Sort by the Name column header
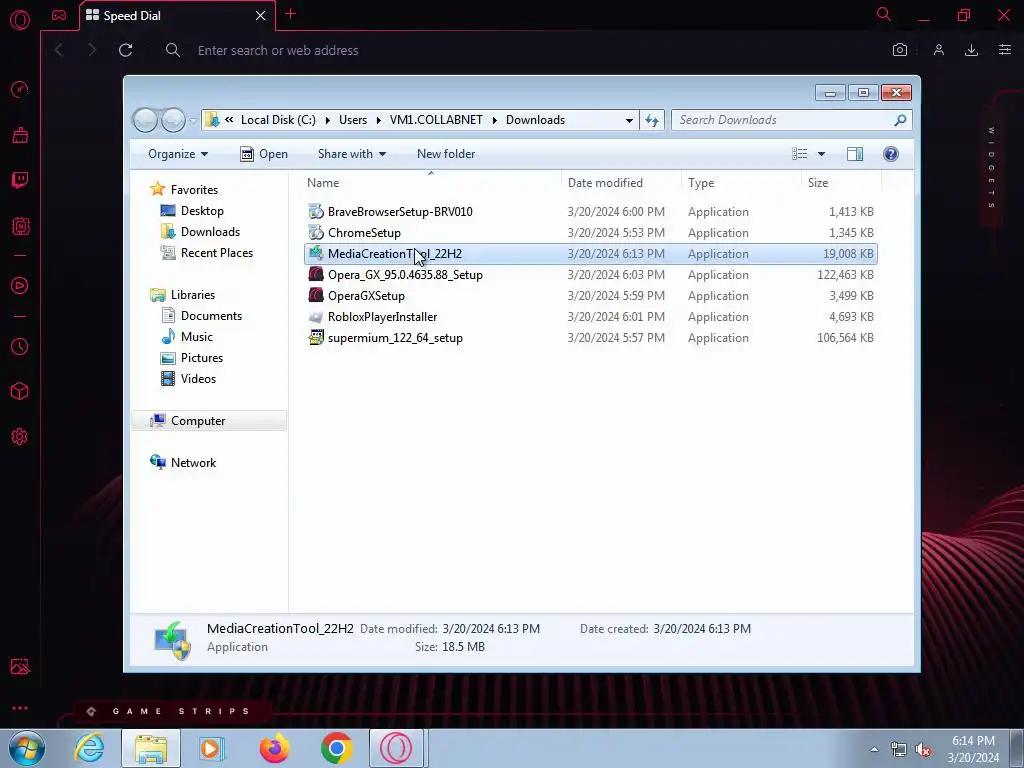The height and width of the screenshot is (768, 1024). click(x=431, y=183)
